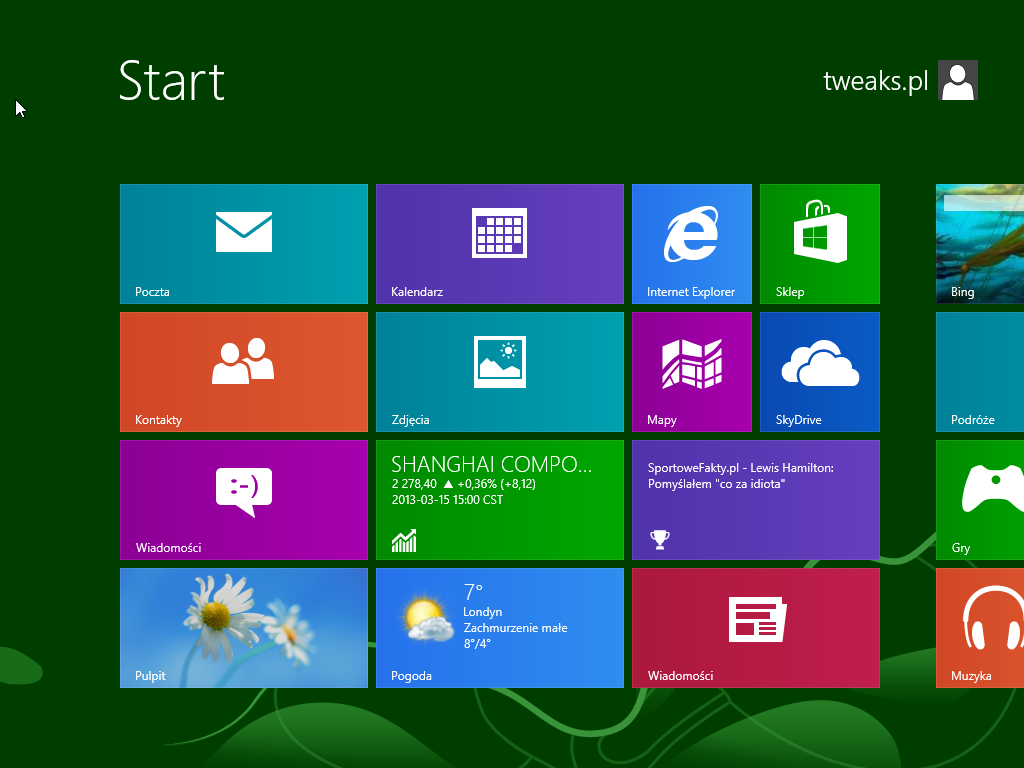
Task: Open the Poczta mail tile
Action: (243, 243)
